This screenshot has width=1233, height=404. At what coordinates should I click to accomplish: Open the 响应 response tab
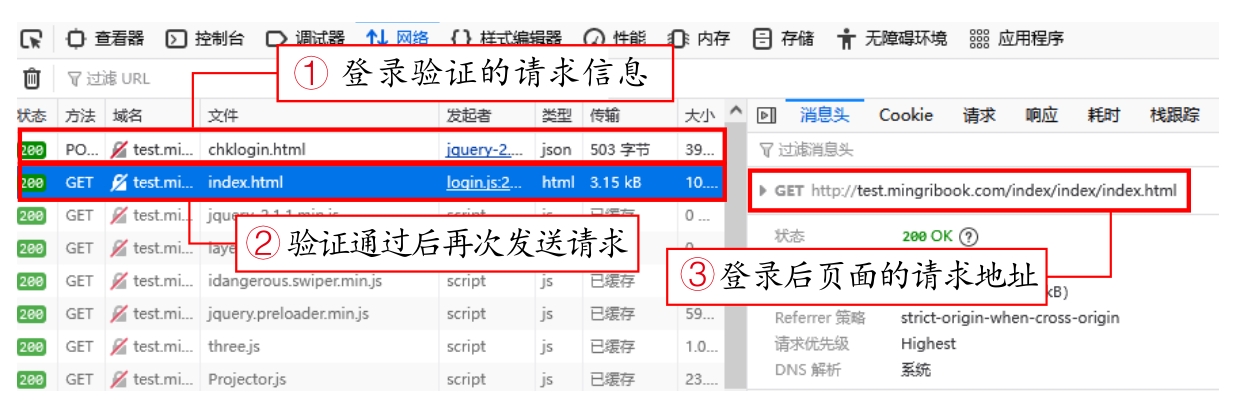tap(1041, 115)
